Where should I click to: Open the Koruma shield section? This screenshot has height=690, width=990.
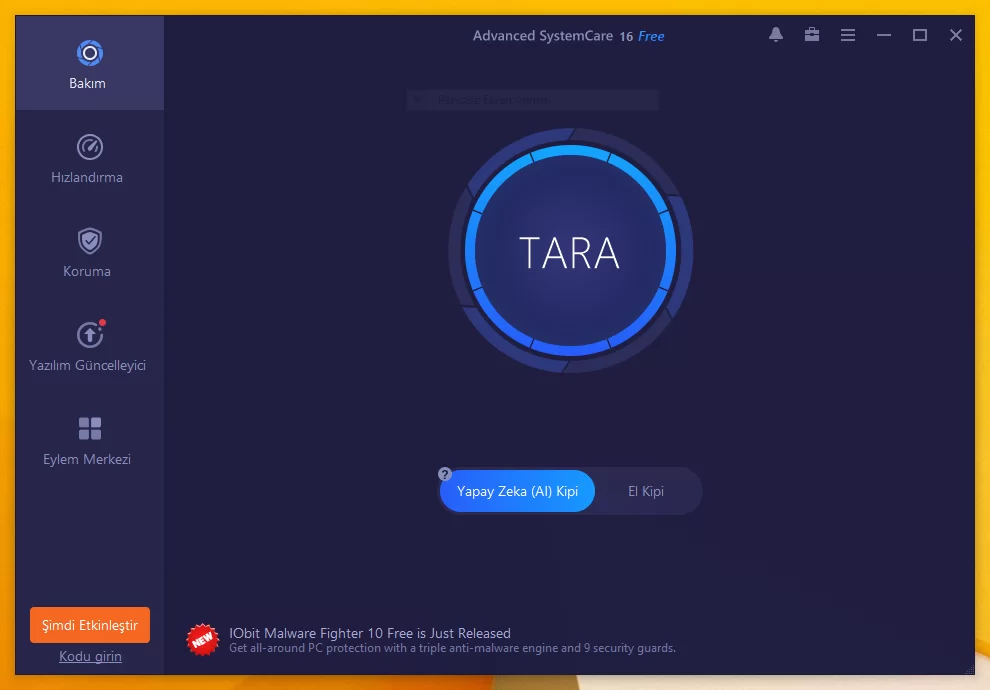[89, 252]
